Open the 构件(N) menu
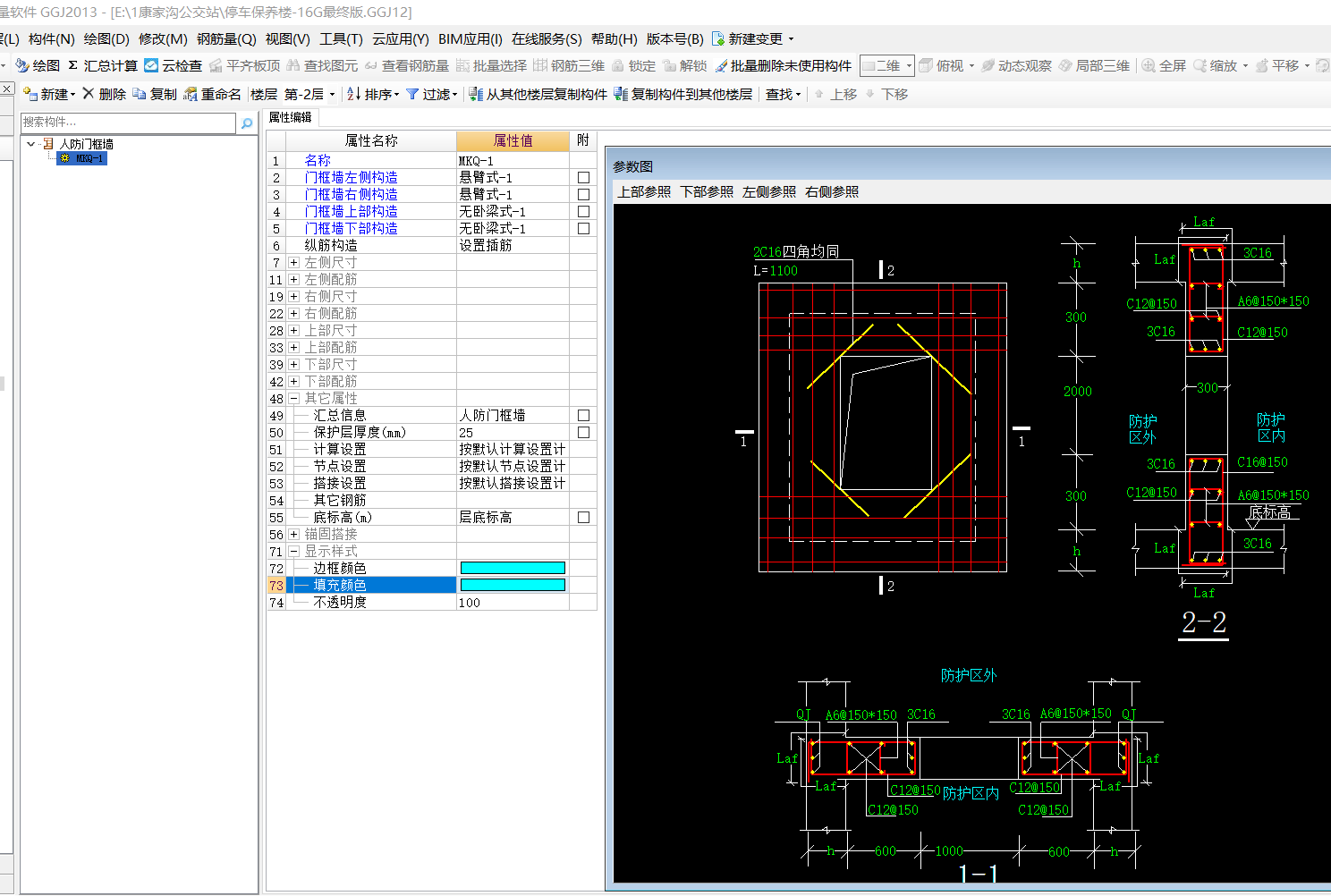 tap(52, 38)
